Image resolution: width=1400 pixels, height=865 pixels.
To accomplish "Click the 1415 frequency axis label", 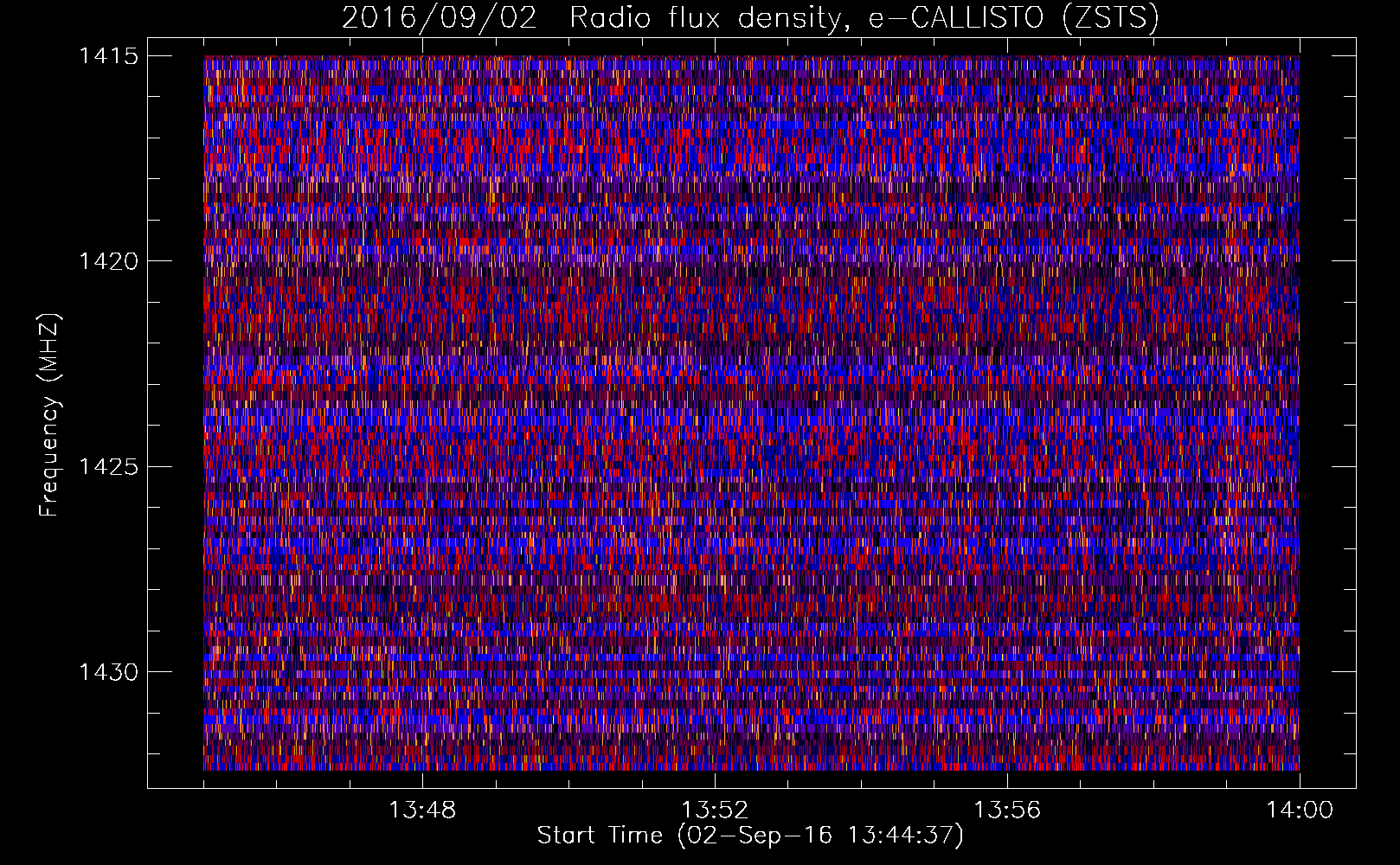I will [x=108, y=56].
